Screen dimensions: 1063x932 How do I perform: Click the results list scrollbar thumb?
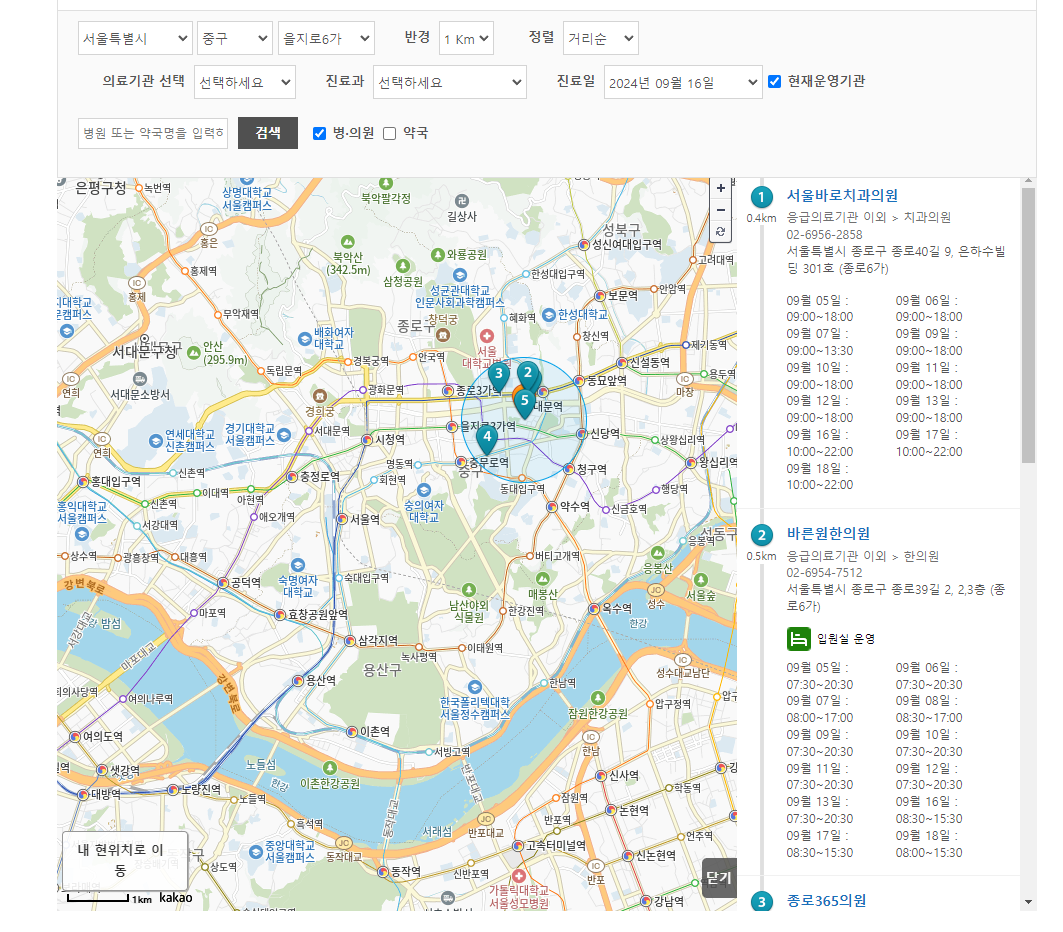click(1028, 325)
